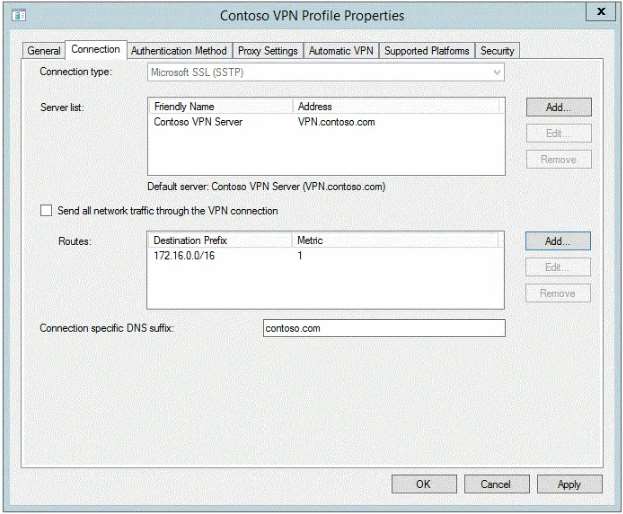Remove a server from the Server list
Screen dimensions: 623x514
click(559, 159)
